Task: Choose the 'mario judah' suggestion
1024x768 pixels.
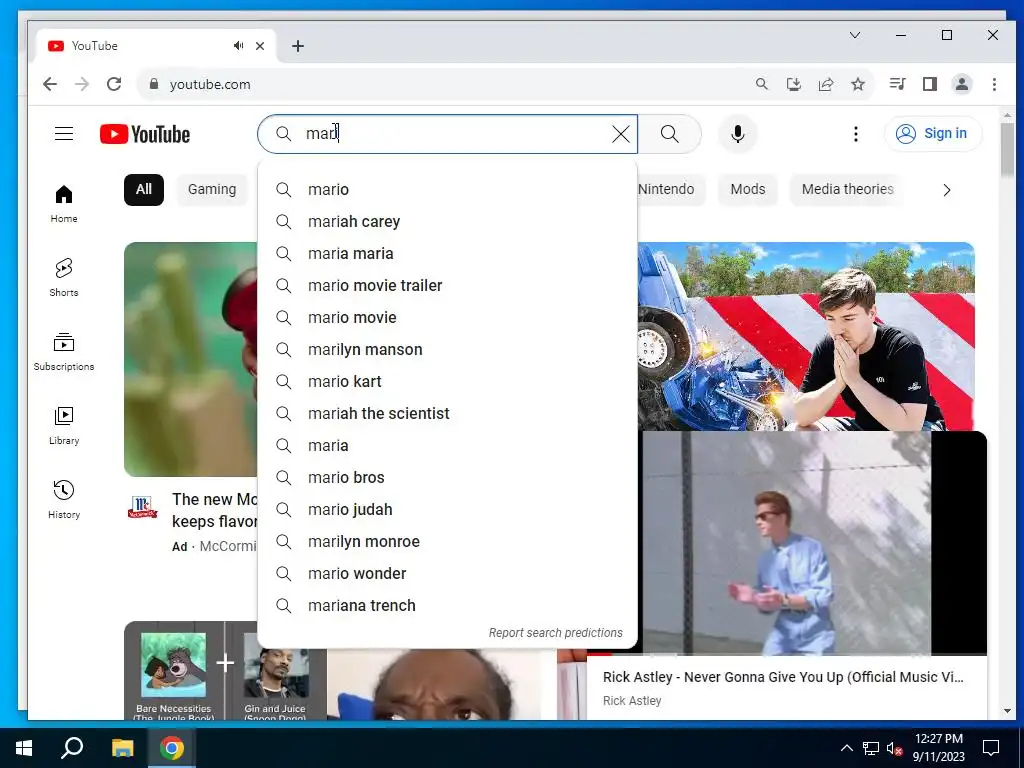Action: point(447,509)
